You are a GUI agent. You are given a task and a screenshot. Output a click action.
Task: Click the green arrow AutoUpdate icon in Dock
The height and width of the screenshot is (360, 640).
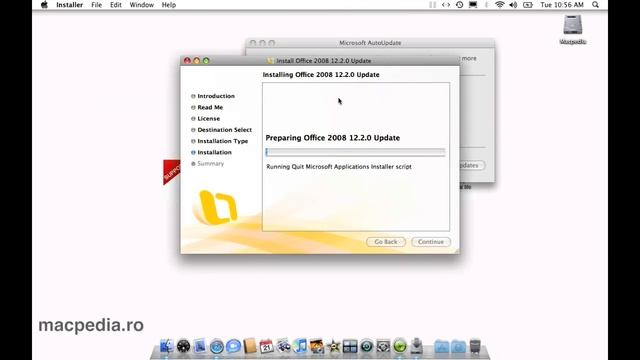click(x=400, y=346)
